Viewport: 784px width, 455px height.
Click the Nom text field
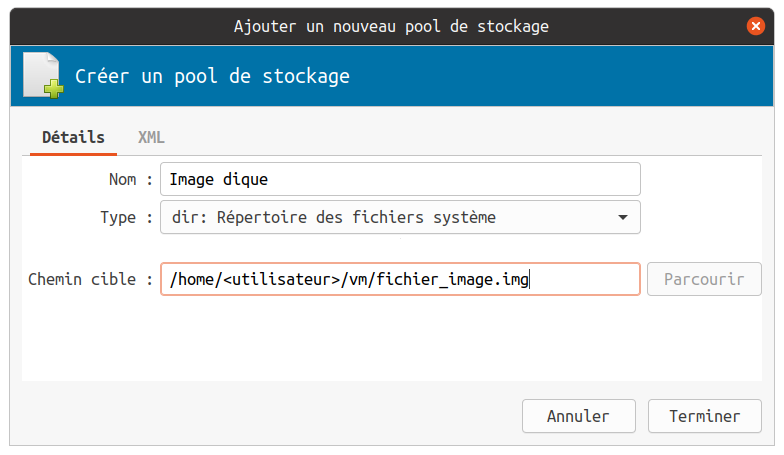click(x=400, y=180)
